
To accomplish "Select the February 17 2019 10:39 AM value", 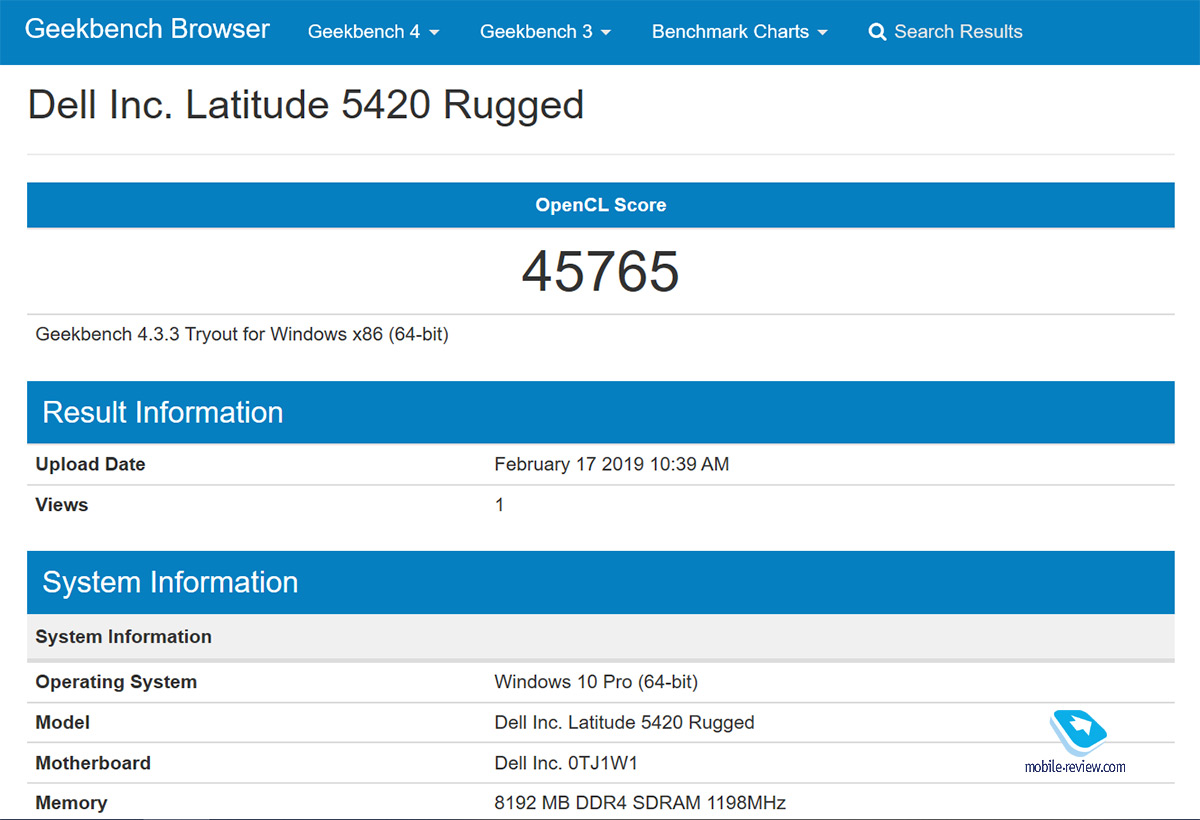I will (x=611, y=464).
